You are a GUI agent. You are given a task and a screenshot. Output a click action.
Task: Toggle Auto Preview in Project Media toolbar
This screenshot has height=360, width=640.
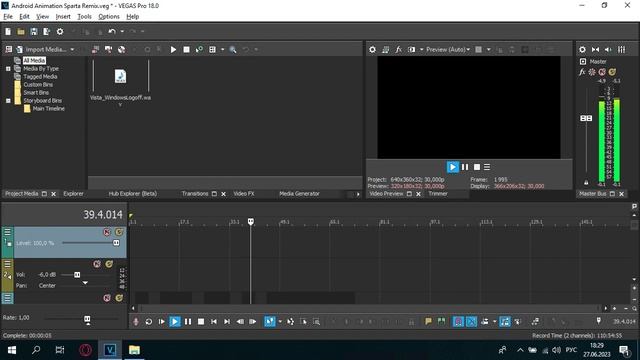(x=199, y=49)
